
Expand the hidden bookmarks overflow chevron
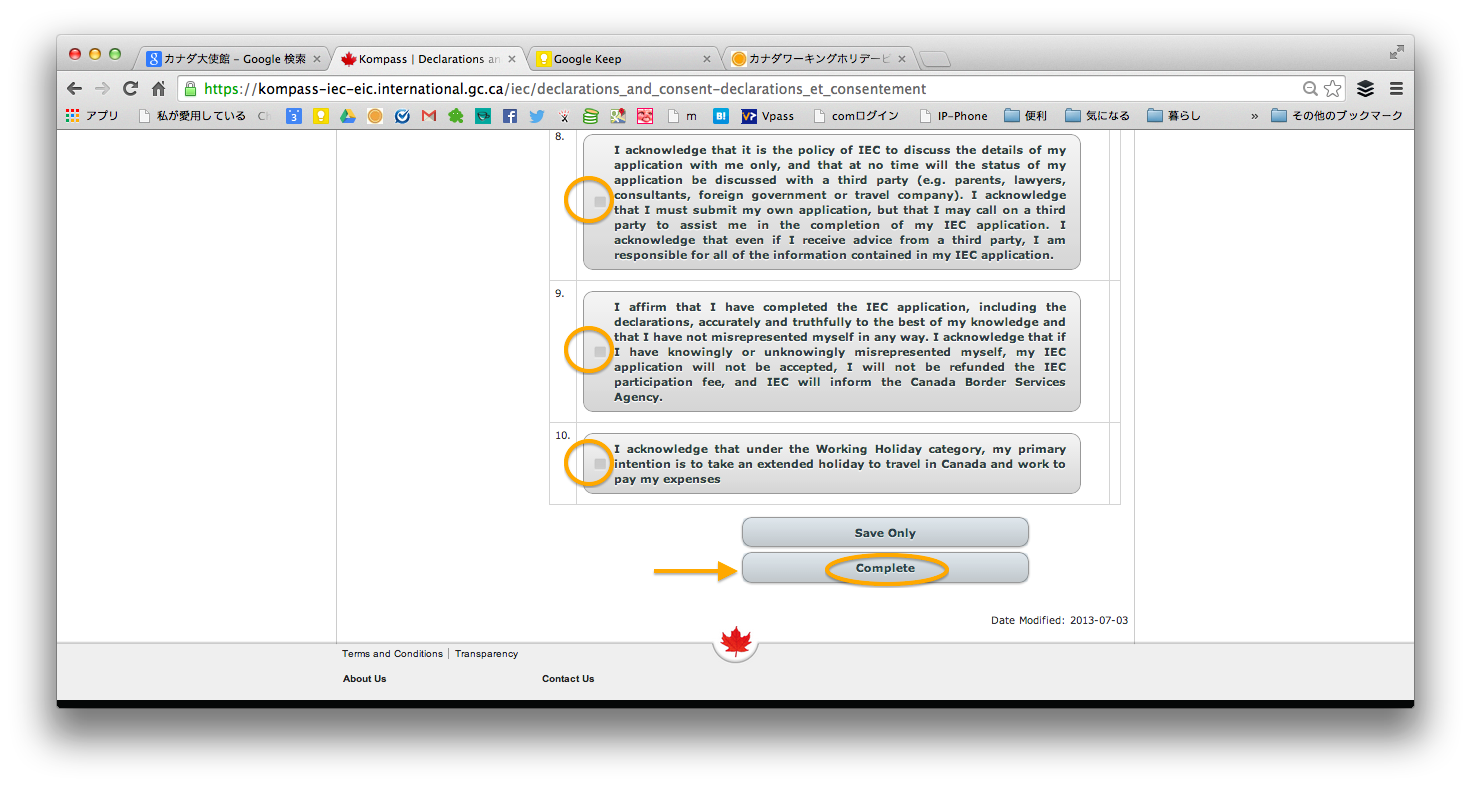pos(1254,116)
